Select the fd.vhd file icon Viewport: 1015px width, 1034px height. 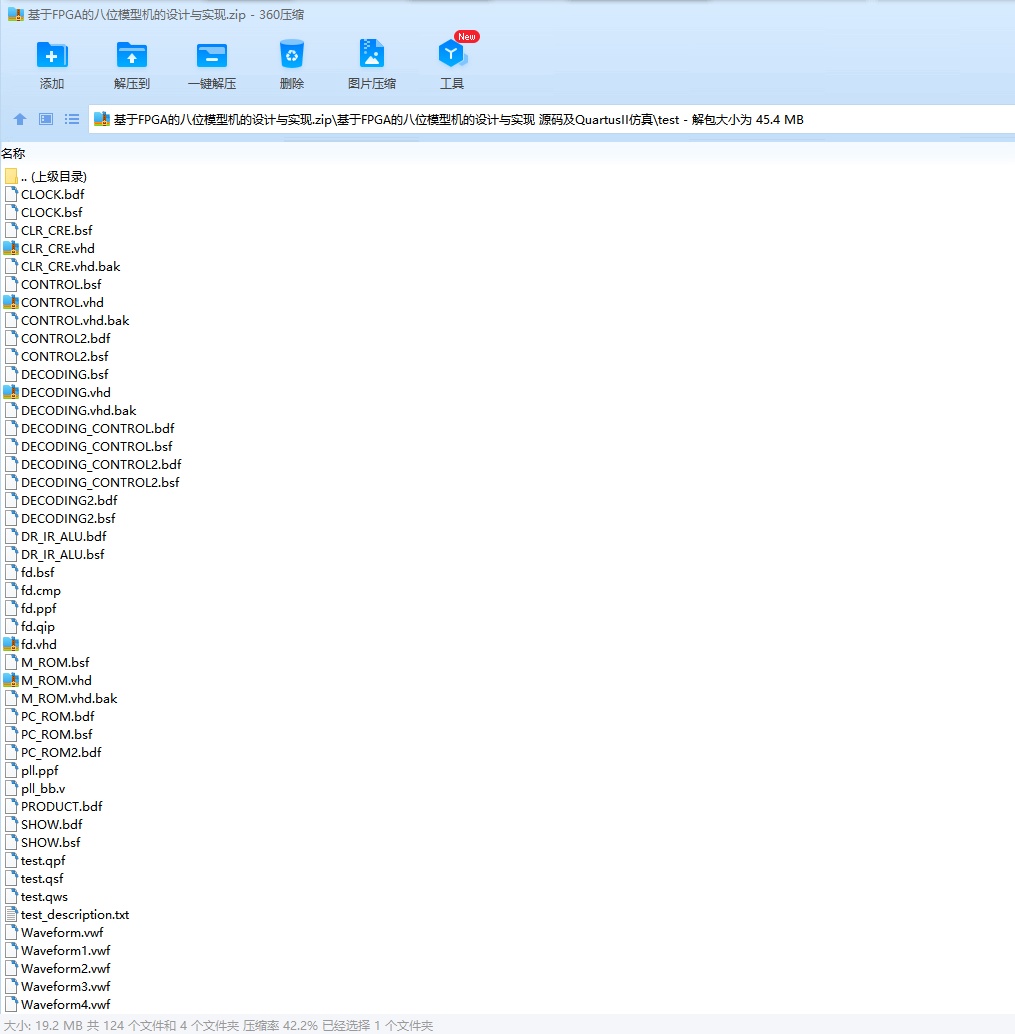(11, 644)
